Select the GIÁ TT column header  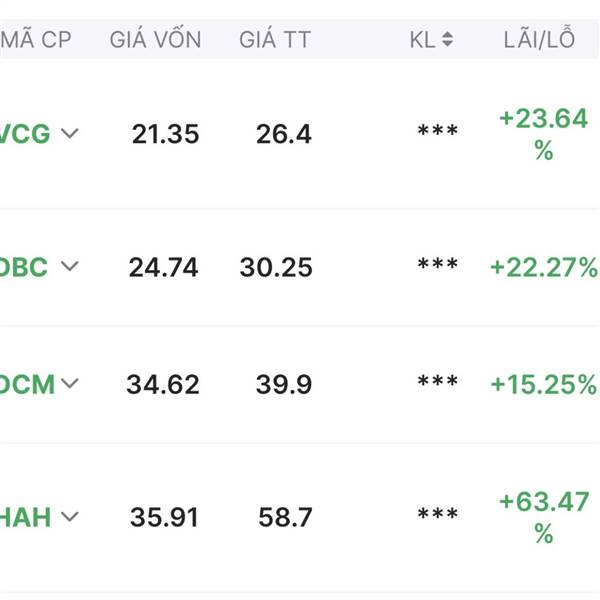click(275, 39)
